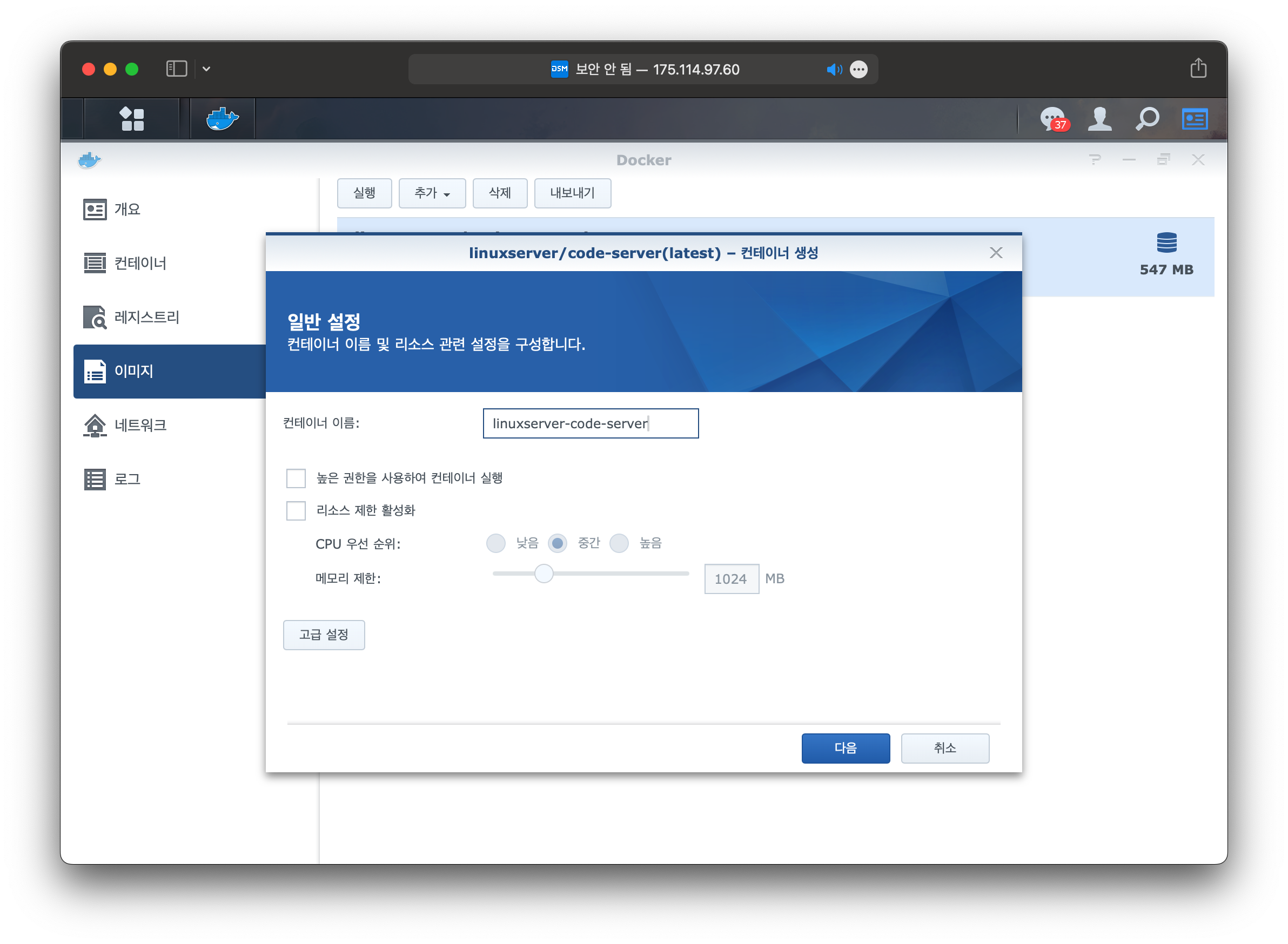The height and width of the screenshot is (944, 1288).
Task: Enable 리소스 제한 활성화 checkbox
Action: pyautogui.click(x=296, y=511)
